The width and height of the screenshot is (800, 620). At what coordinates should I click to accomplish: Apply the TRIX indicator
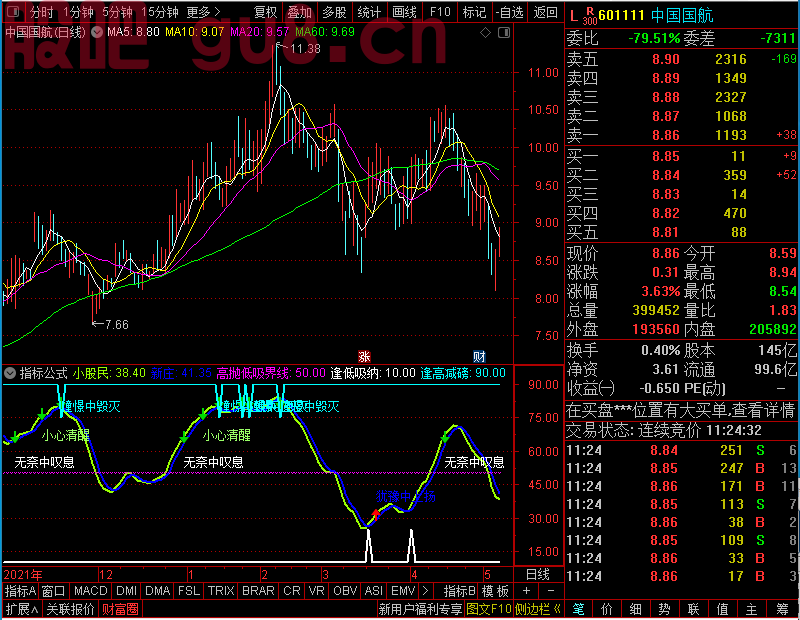pos(221,591)
